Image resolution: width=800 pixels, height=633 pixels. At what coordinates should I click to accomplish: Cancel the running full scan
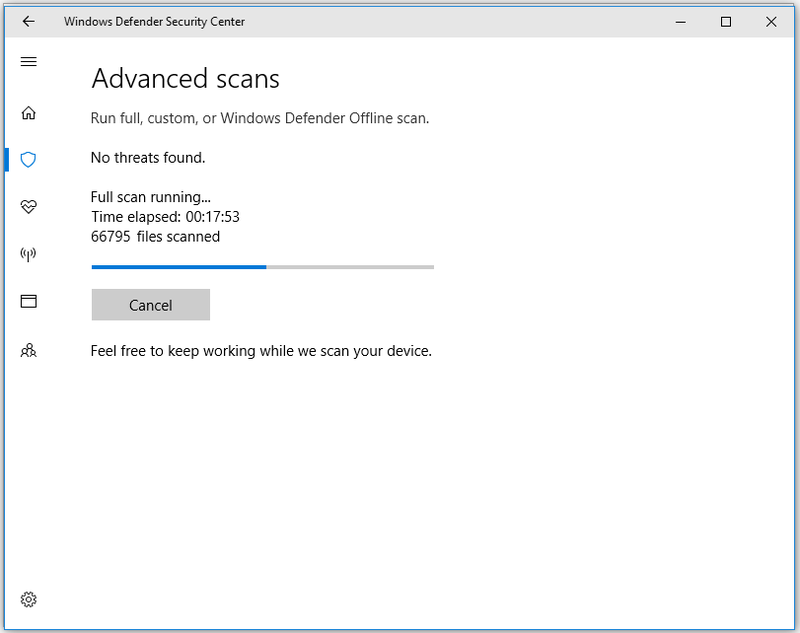point(151,305)
